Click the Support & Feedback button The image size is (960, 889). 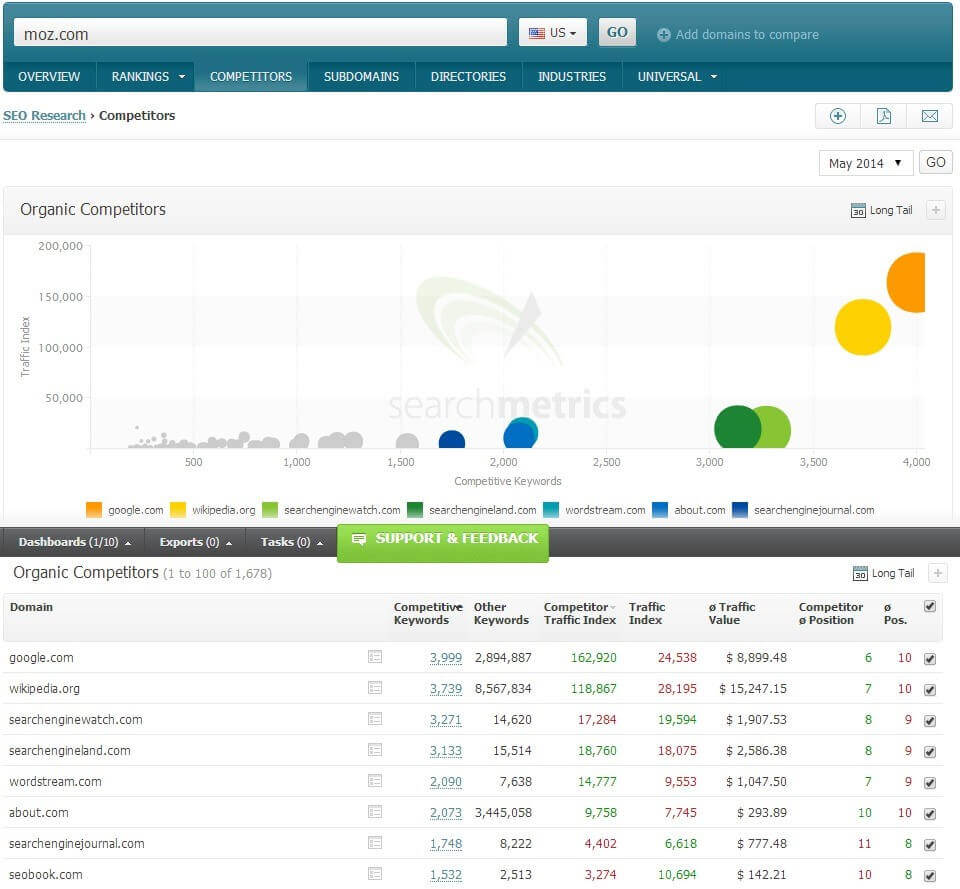443,539
